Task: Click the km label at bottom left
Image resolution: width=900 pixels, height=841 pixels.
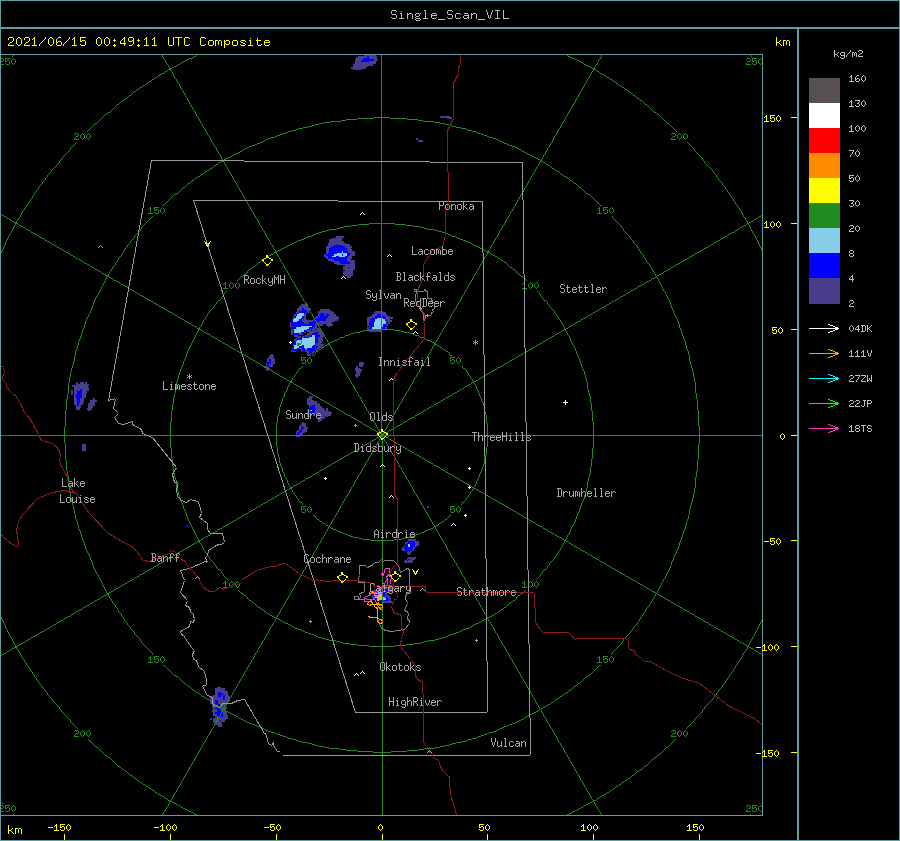Action: click(x=15, y=830)
